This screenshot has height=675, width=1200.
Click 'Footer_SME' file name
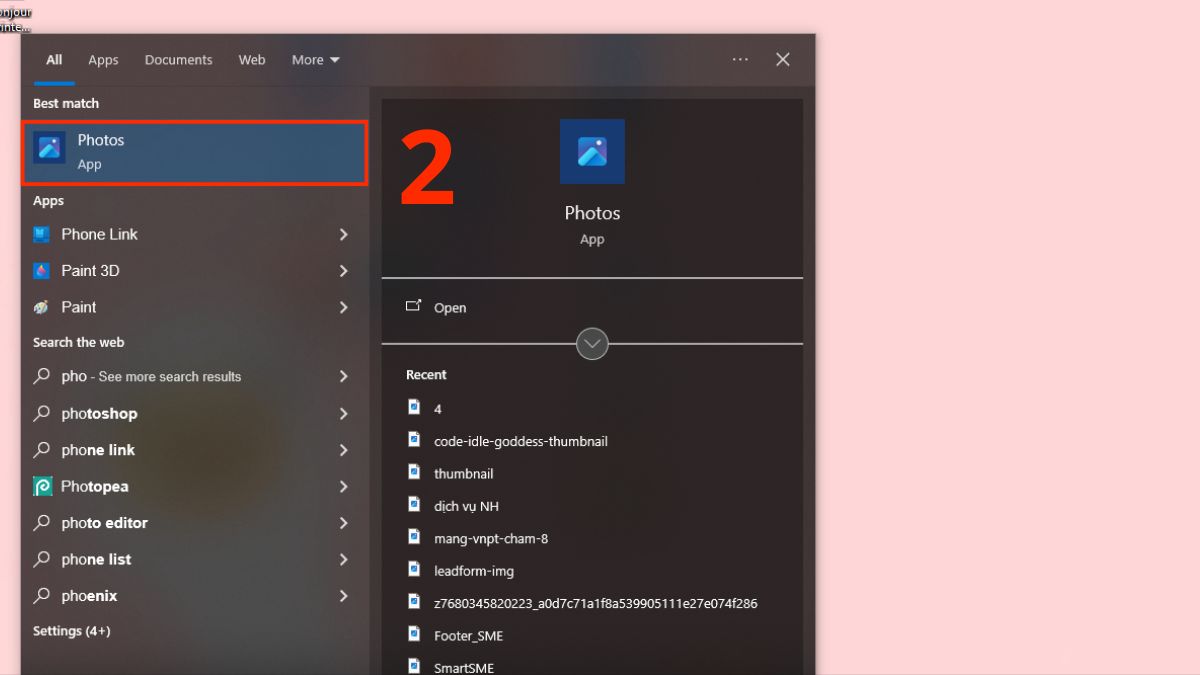[469, 636]
